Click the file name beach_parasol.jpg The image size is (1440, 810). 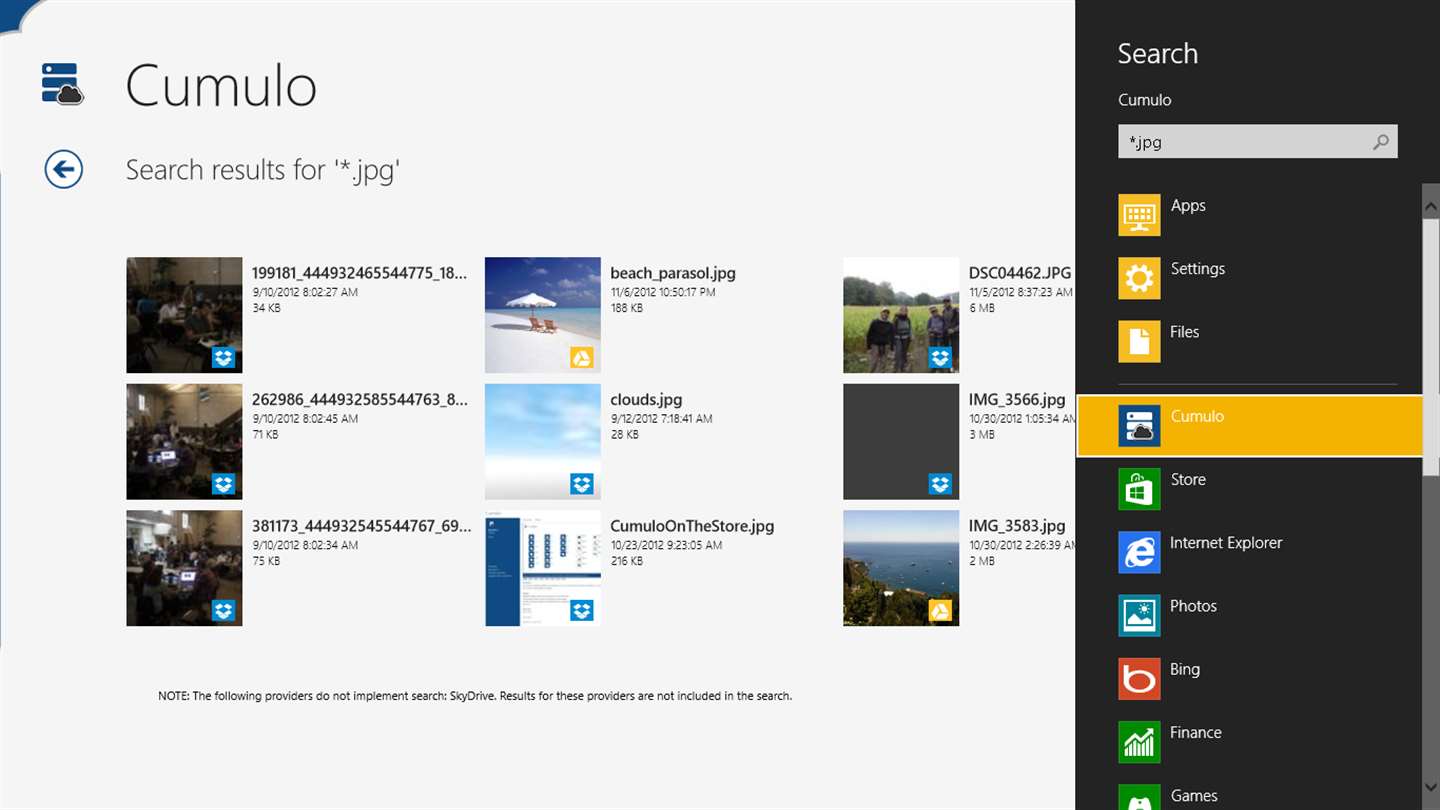click(673, 273)
